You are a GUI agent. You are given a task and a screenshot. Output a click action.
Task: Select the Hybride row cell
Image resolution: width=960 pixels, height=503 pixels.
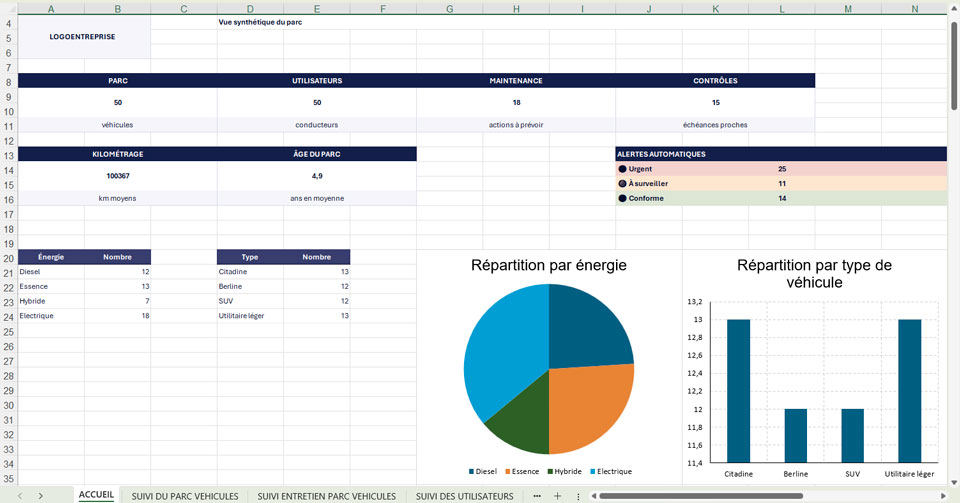click(x=51, y=301)
